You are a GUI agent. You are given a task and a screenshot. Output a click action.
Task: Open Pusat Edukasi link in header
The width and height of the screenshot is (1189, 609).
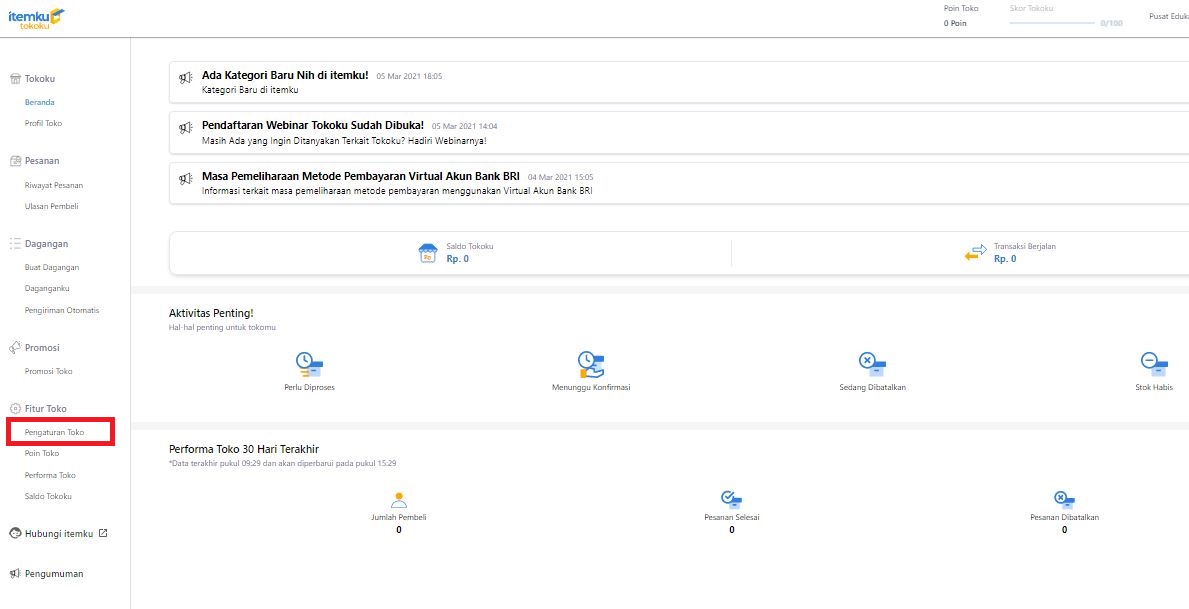tap(1168, 15)
